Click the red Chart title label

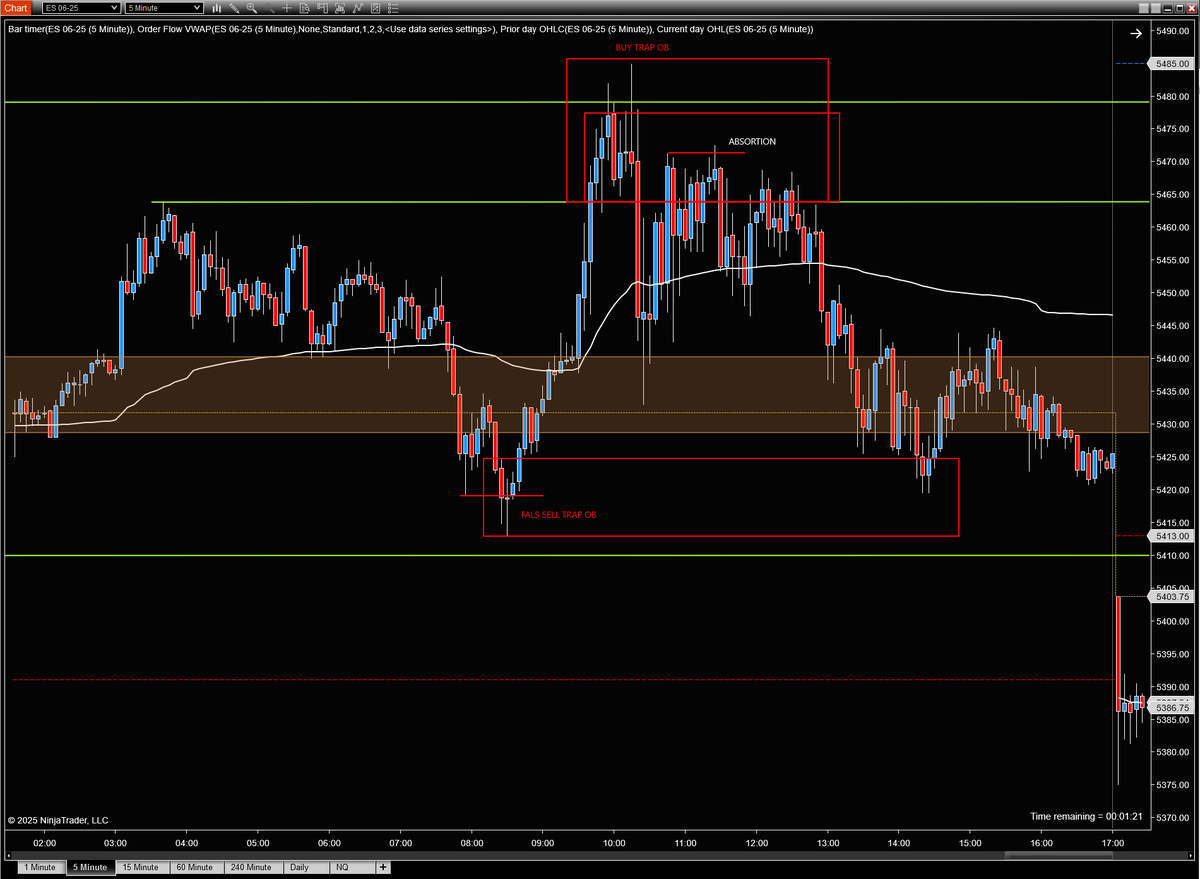coord(16,8)
